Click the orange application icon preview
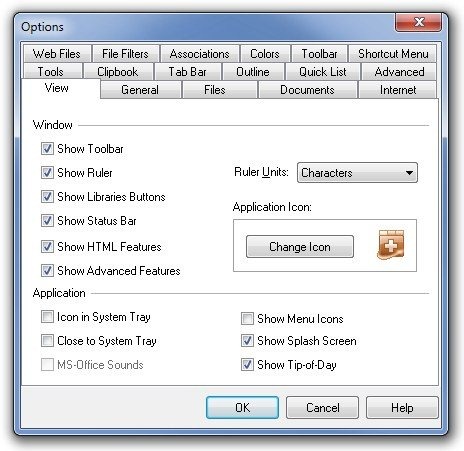This screenshot has height=451, width=464. (391, 245)
